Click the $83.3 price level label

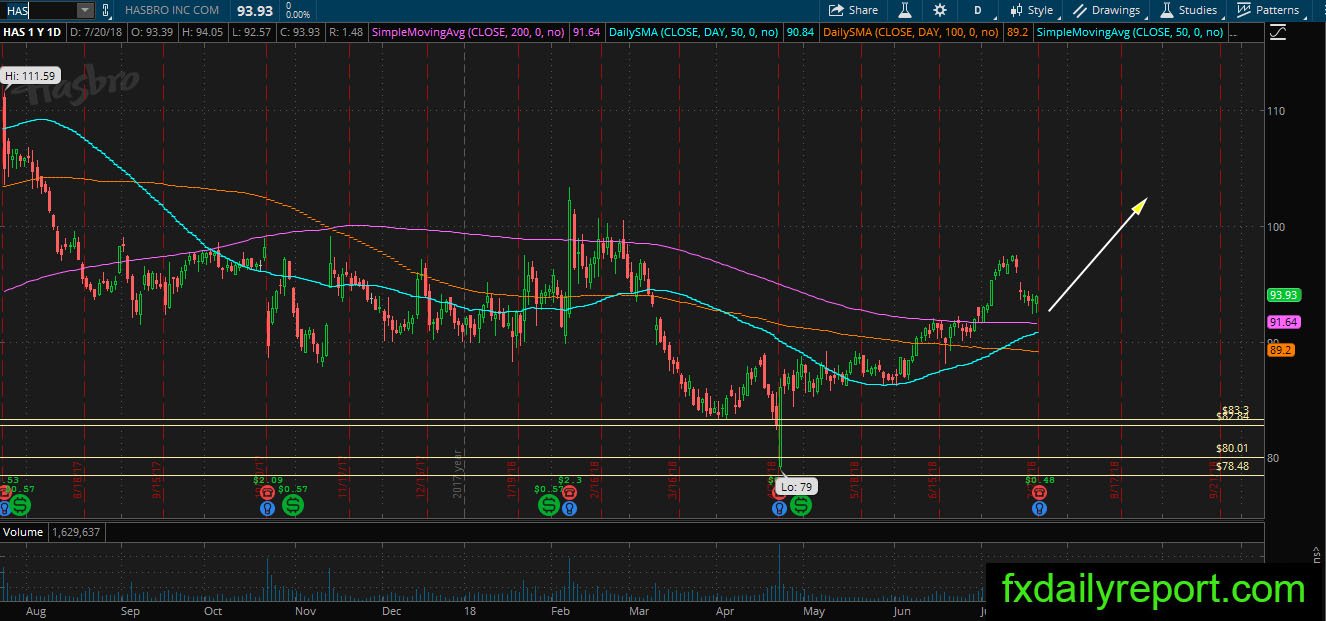(x=1235, y=410)
